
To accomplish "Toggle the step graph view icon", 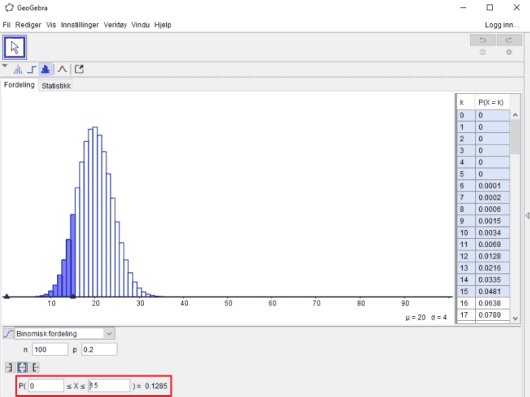I will pos(31,70).
